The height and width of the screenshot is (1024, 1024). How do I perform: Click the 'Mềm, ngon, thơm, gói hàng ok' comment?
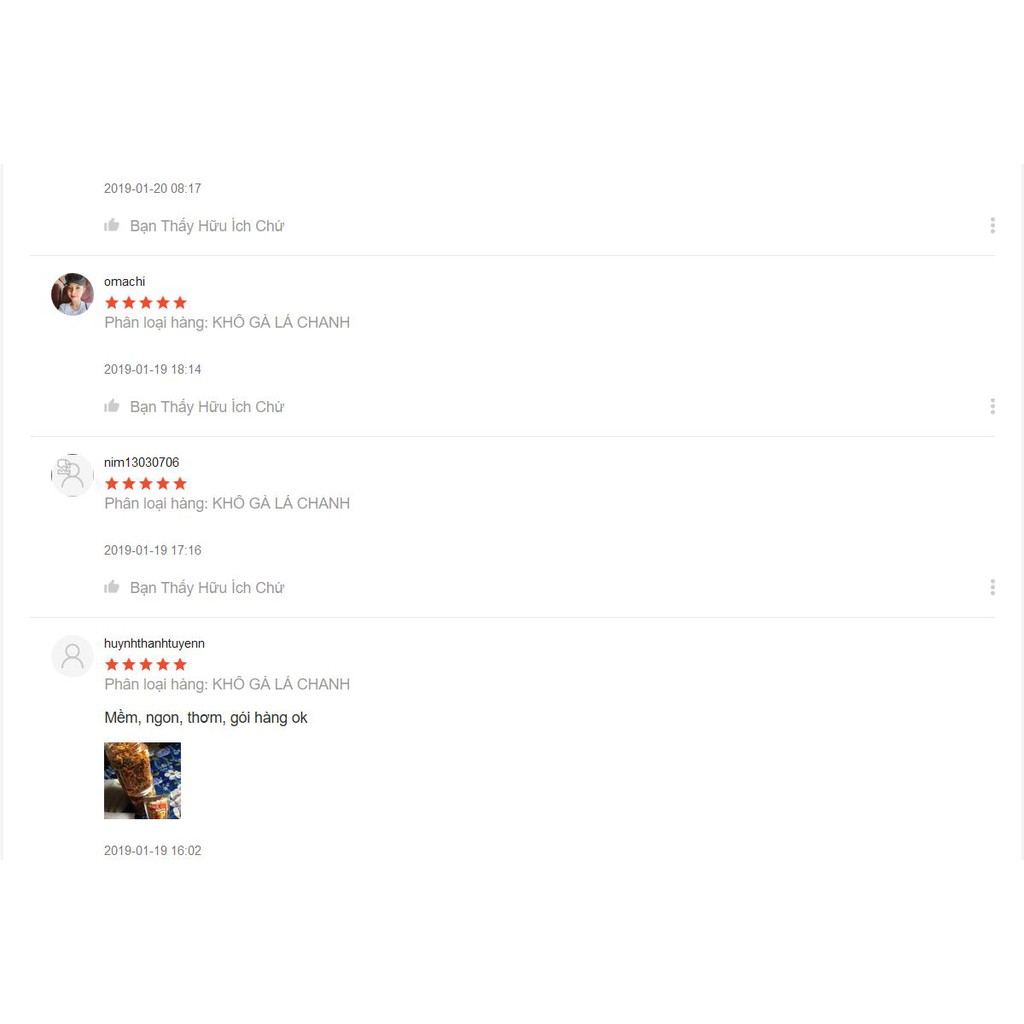206,718
